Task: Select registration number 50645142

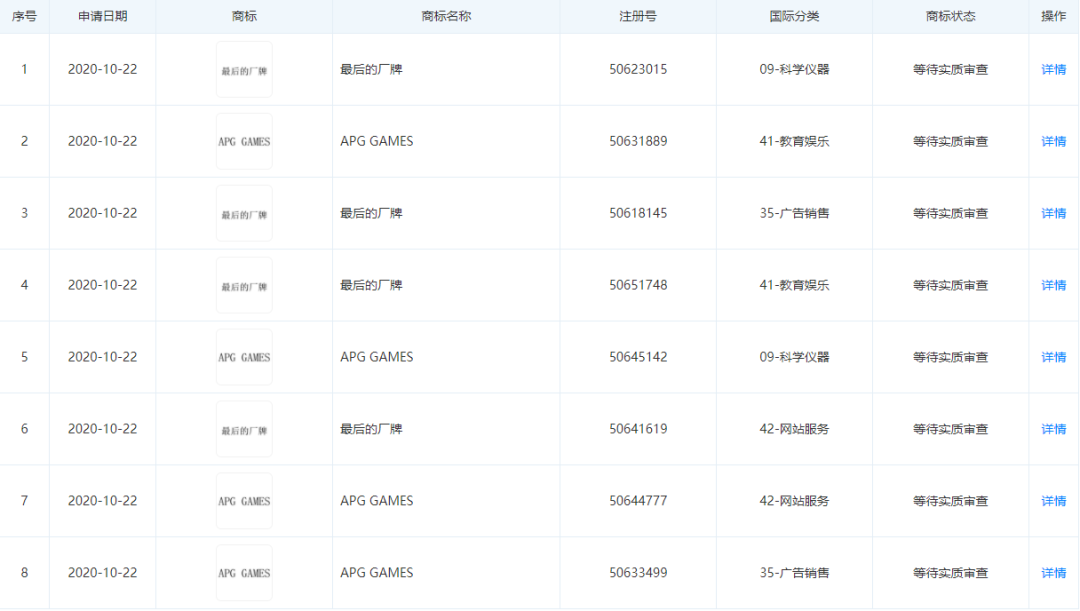Action: click(x=638, y=357)
